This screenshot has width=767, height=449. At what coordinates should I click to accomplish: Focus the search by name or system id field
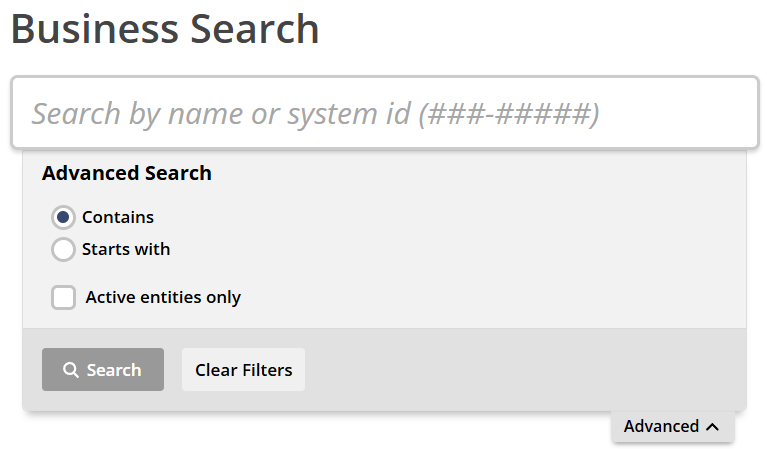(x=385, y=112)
